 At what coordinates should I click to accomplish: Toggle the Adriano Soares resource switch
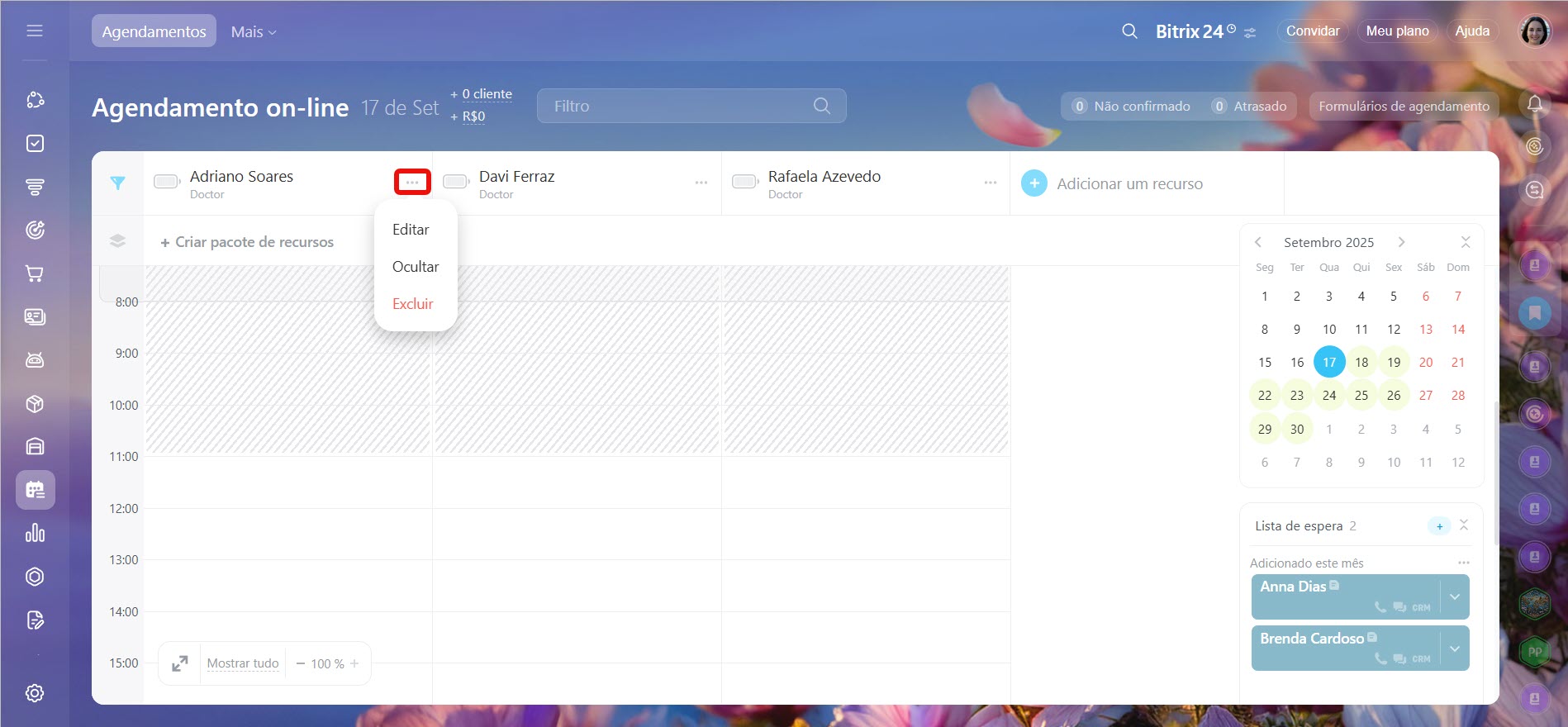167,182
